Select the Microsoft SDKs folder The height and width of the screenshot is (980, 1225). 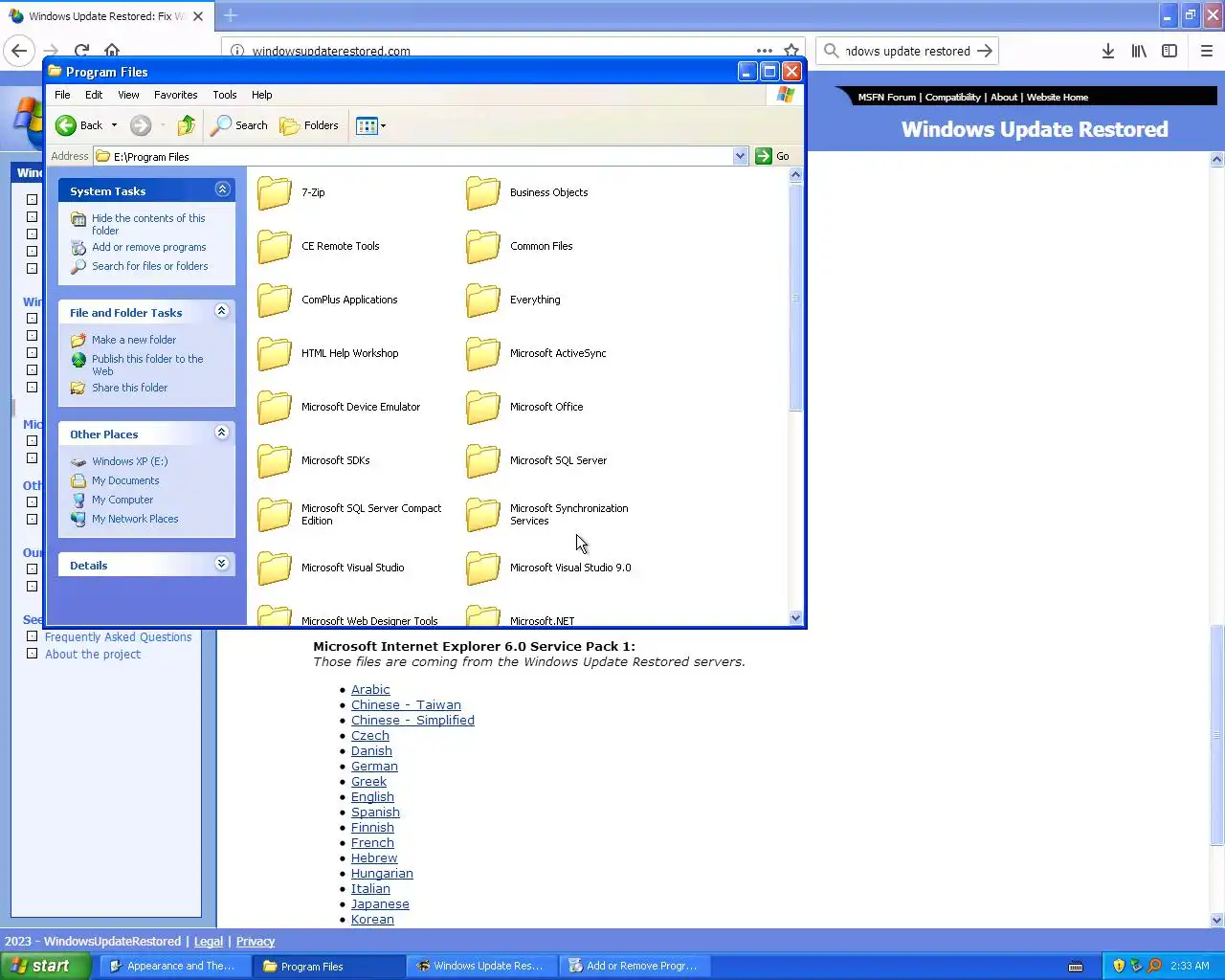[x=314, y=460]
